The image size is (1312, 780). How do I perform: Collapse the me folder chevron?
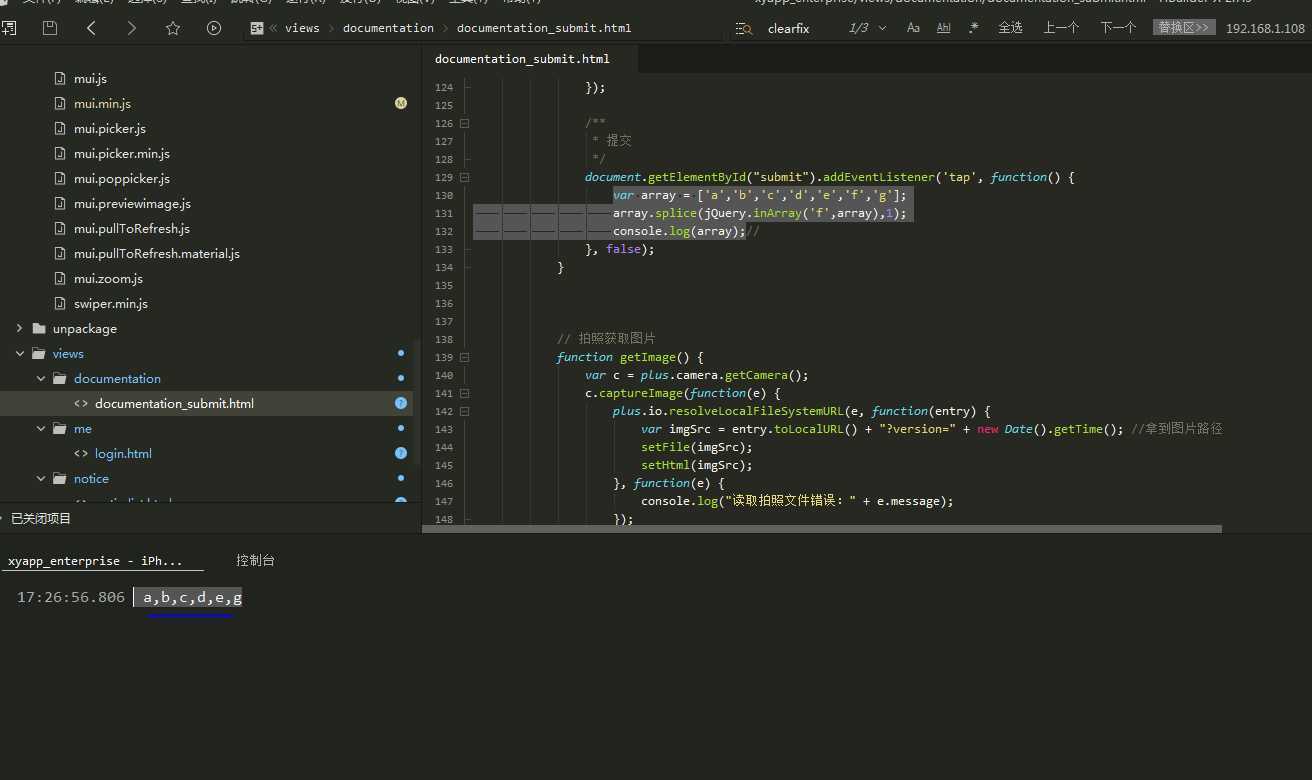click(x=41, y=428)
